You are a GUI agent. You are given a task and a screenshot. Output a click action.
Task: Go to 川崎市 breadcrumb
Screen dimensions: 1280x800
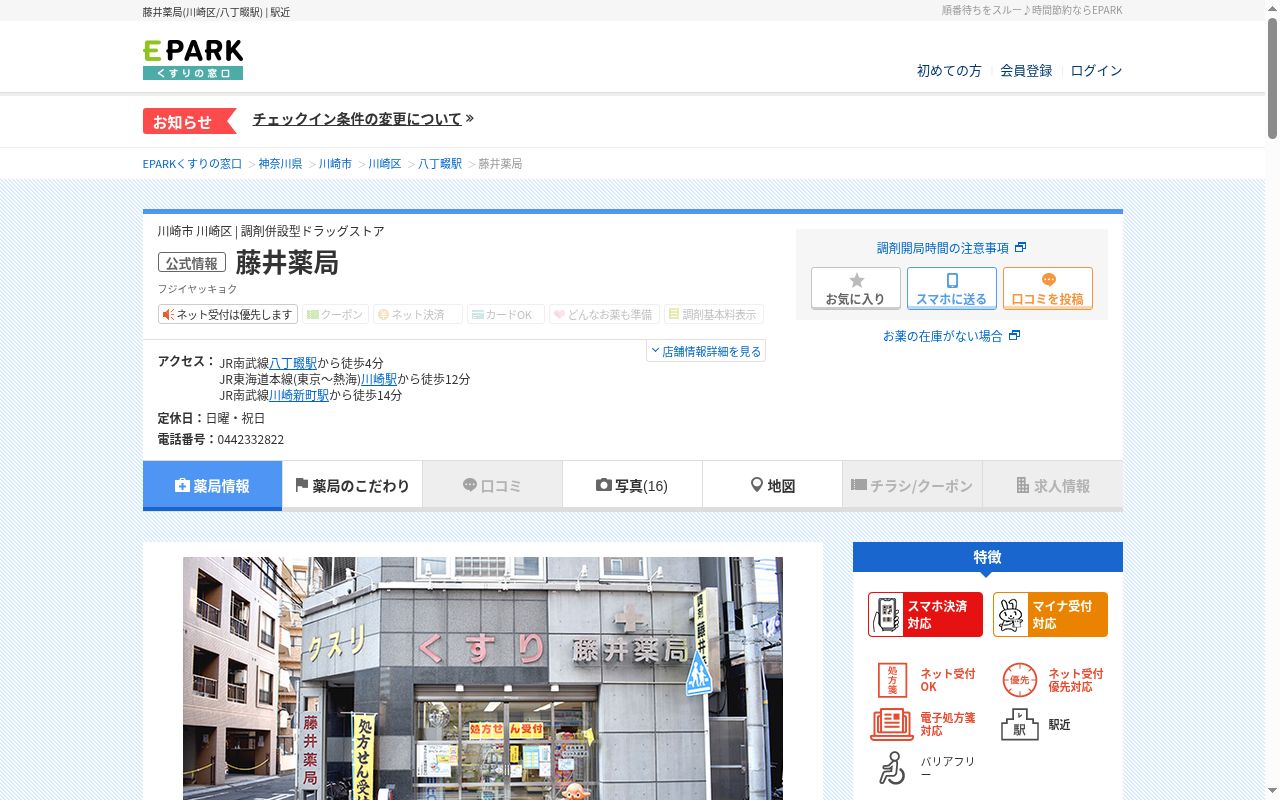pos(335,163)
